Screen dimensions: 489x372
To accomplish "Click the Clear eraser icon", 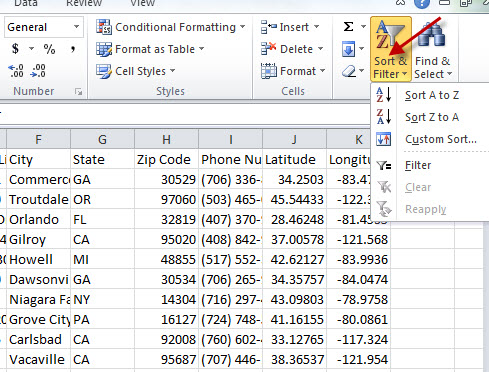I will (x=349, y=71).
